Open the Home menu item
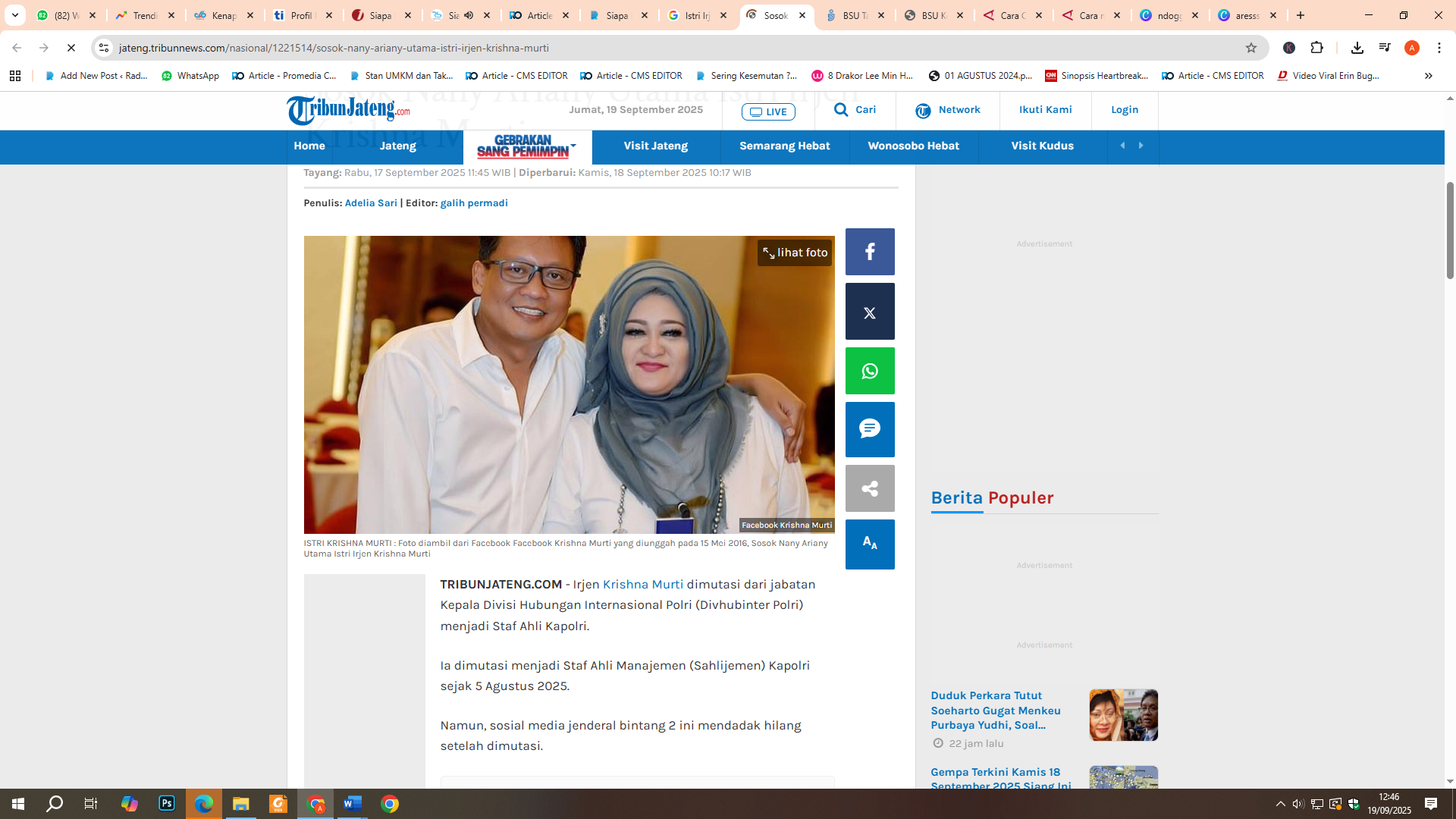This screenshot has width=1456, height=819. [x=309, y=146]
